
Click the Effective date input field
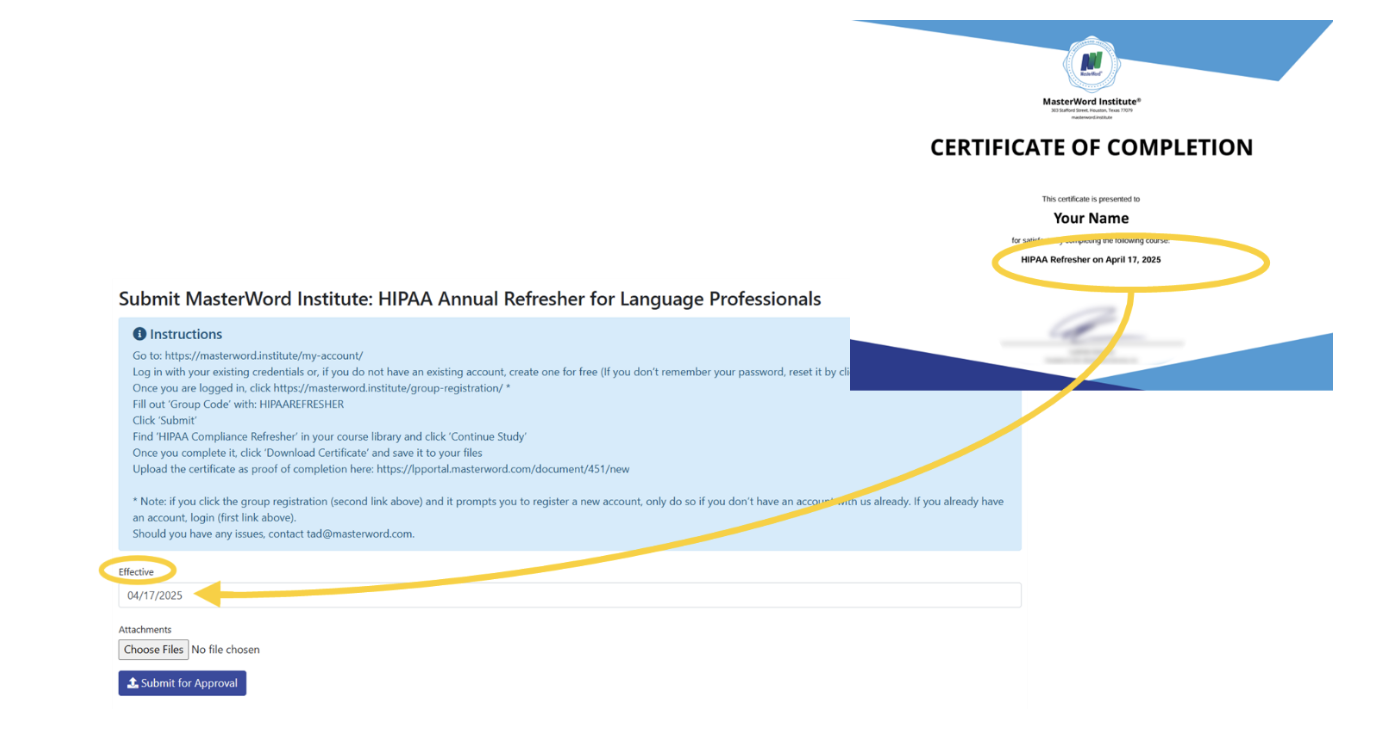pyautogui.click(x=569, y=595)
